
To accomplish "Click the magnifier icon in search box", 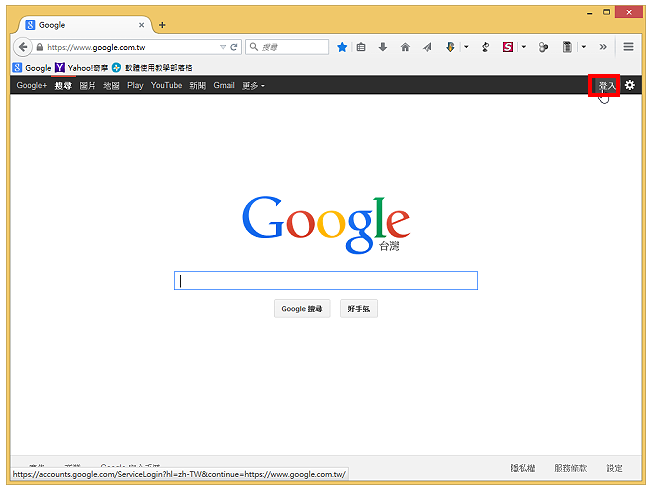I will tap(254, 47).
